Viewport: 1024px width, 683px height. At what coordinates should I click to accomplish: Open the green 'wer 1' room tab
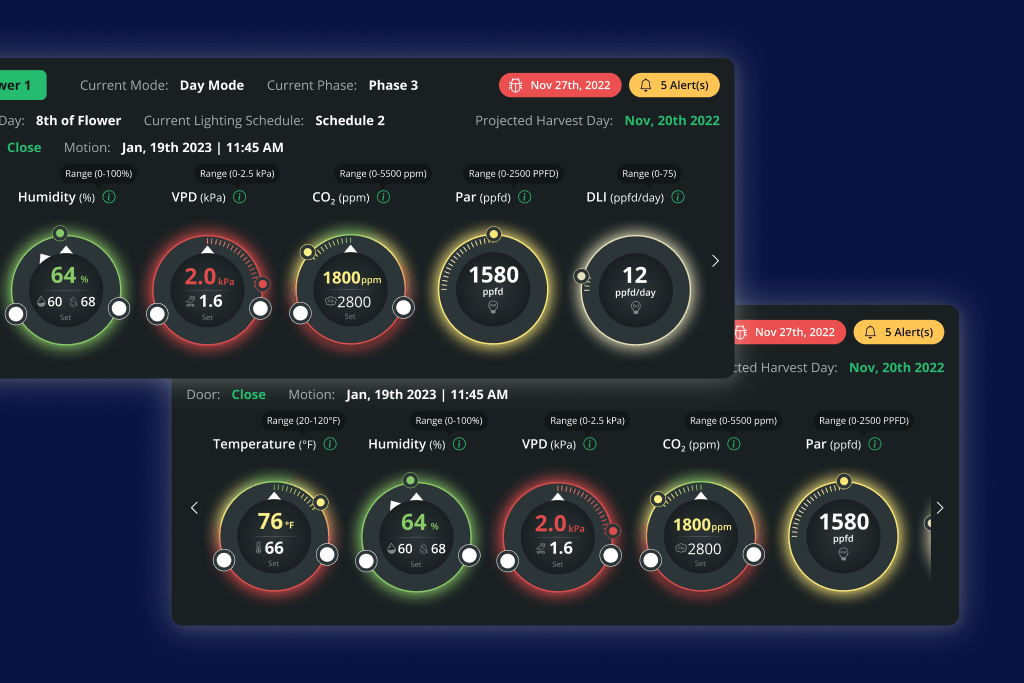click(x=23, y=85)
